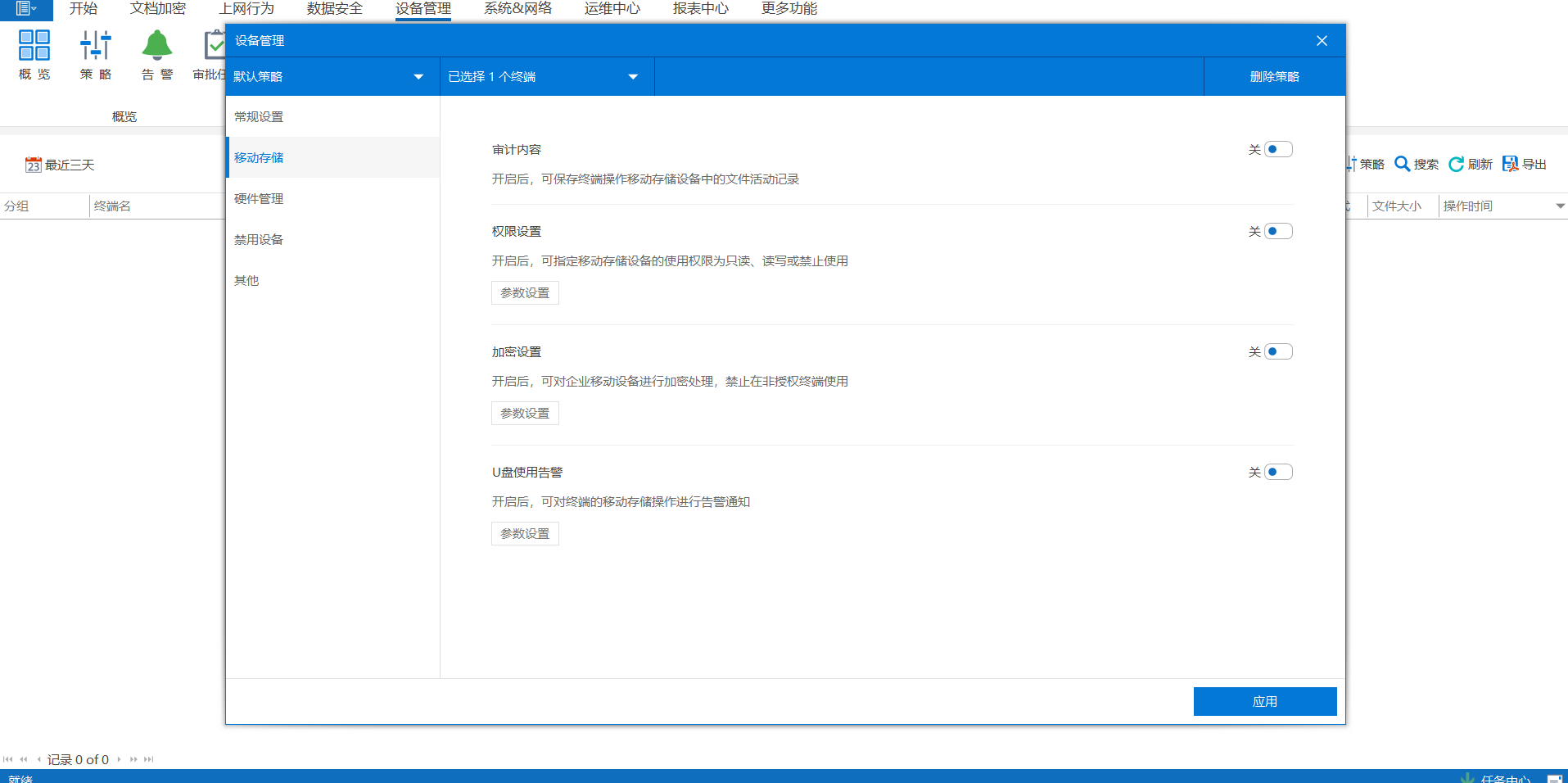Open the 已选择 1 个终端 dropdown
Viewport: 1568px width, 783px height.
(x=633, y=77)
